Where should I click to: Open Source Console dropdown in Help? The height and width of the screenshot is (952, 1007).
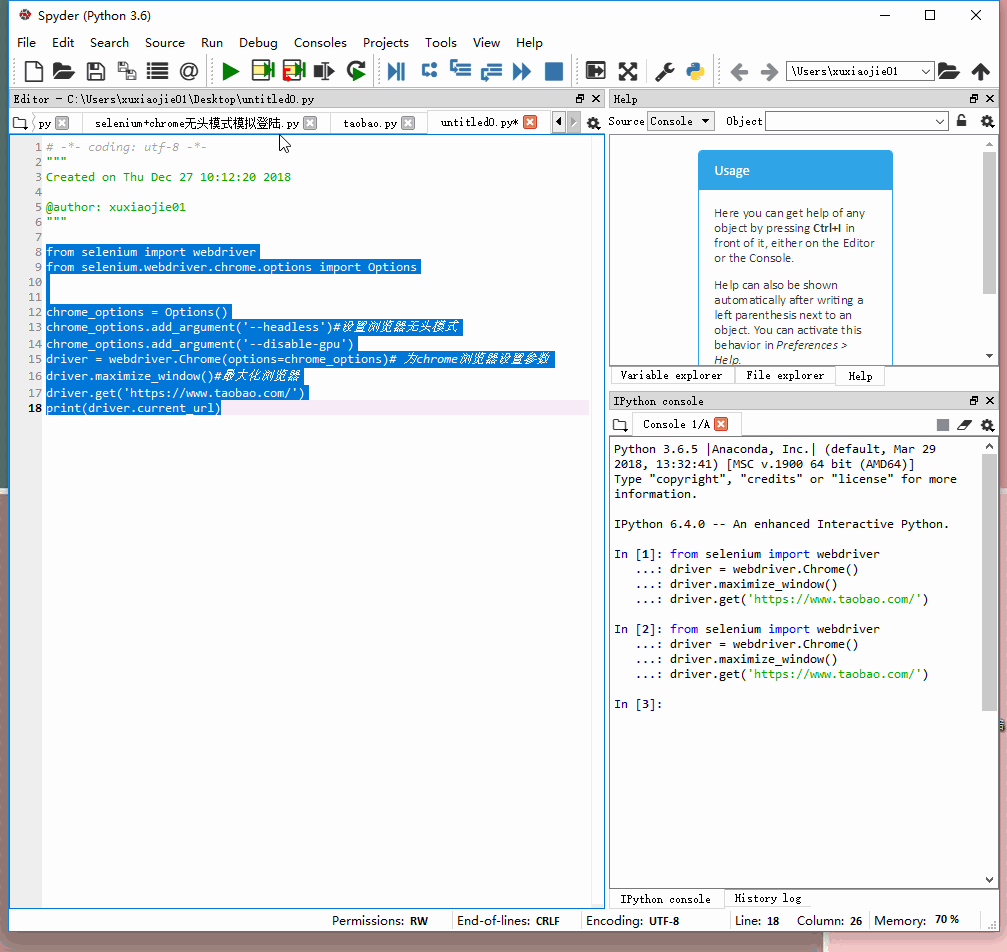pos(681,121)
